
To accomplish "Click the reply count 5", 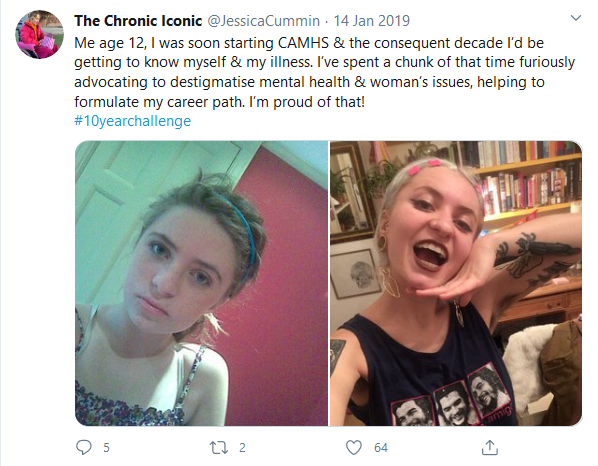I will pos(106,448).
